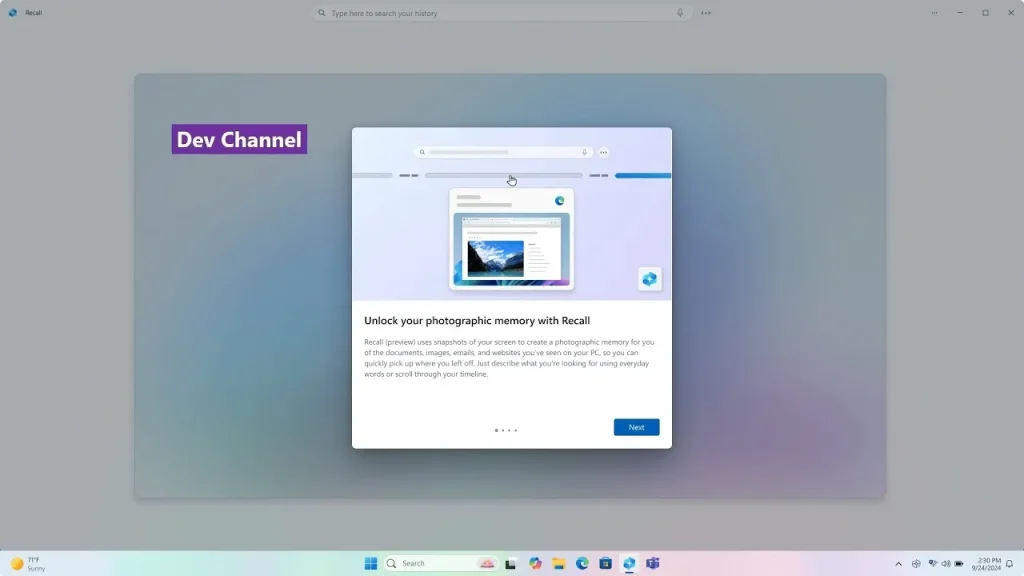The height and width of the screenshot is (576, 1024).
Task: Click the microphone icon in the search bar
Action: pyautogui.click(x=680, y=13)
